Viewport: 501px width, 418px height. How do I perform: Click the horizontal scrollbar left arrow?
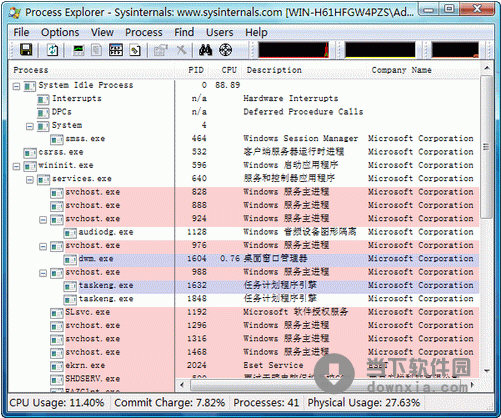[x=182, y=385]
